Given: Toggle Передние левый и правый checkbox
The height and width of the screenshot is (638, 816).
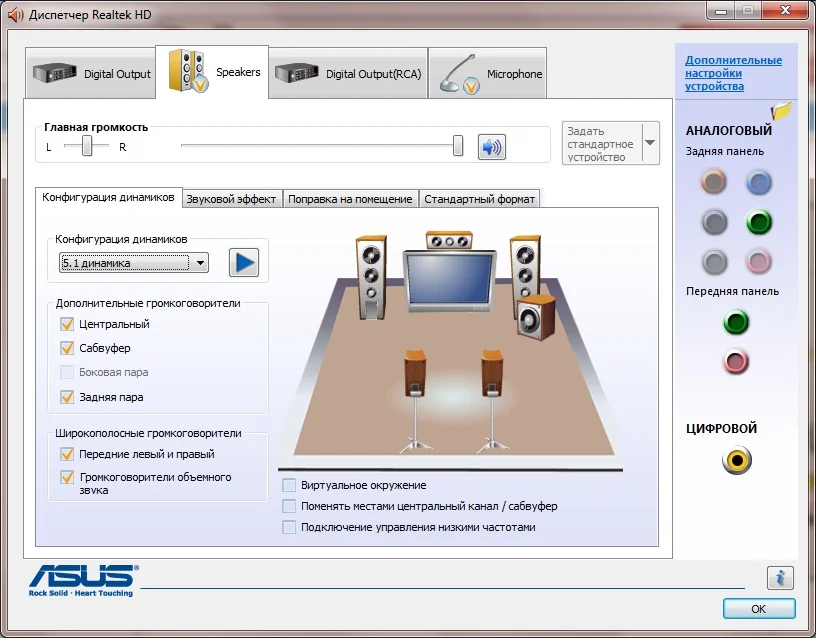Looking at the screenshot, I should (67, 454).
